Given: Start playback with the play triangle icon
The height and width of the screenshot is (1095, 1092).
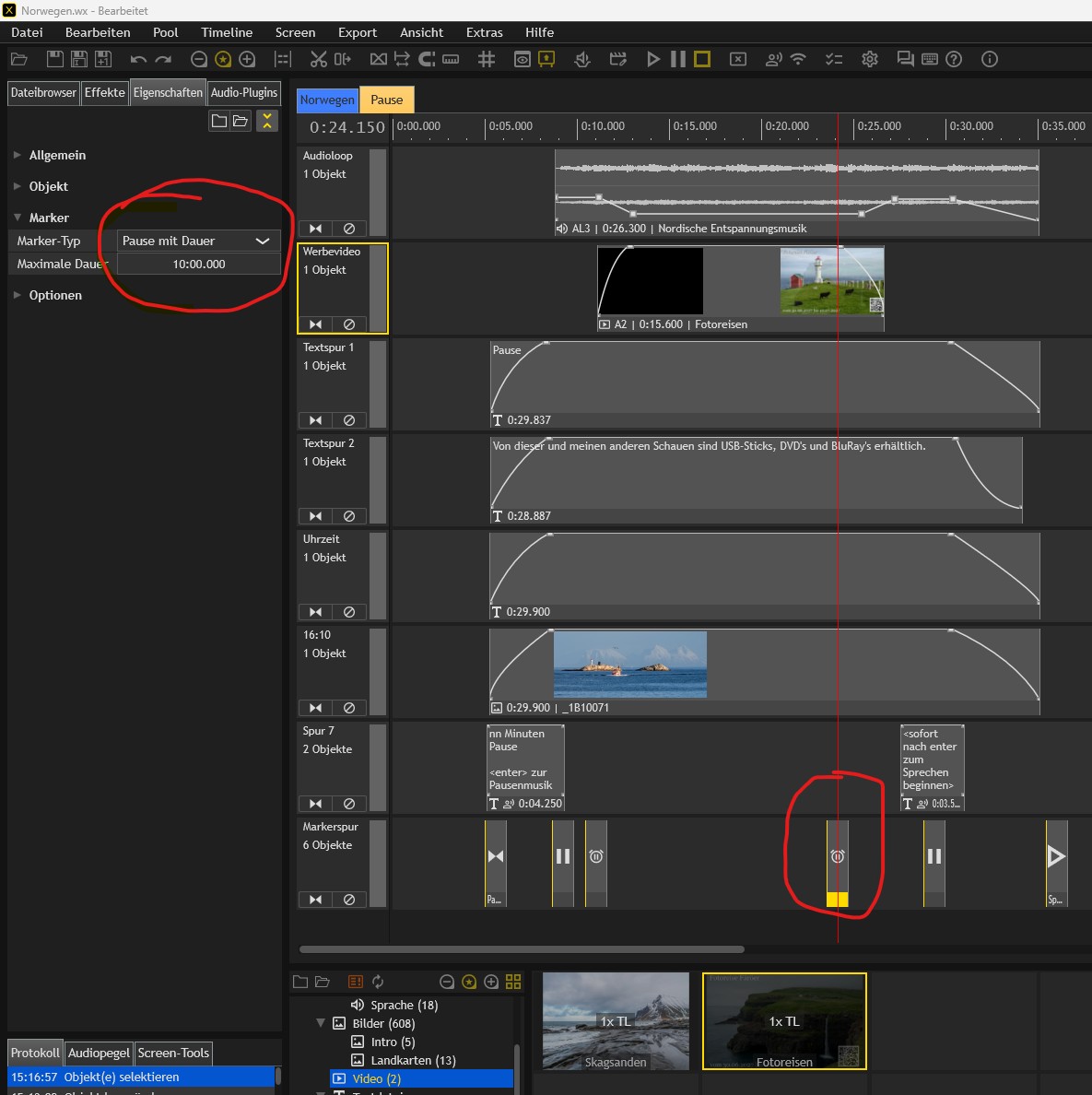Looking at the screenshot, I should point(652,59).
